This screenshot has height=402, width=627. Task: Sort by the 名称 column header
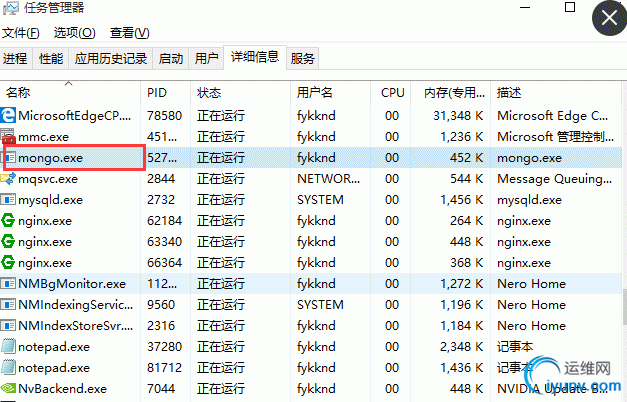[x=70, y=92]
